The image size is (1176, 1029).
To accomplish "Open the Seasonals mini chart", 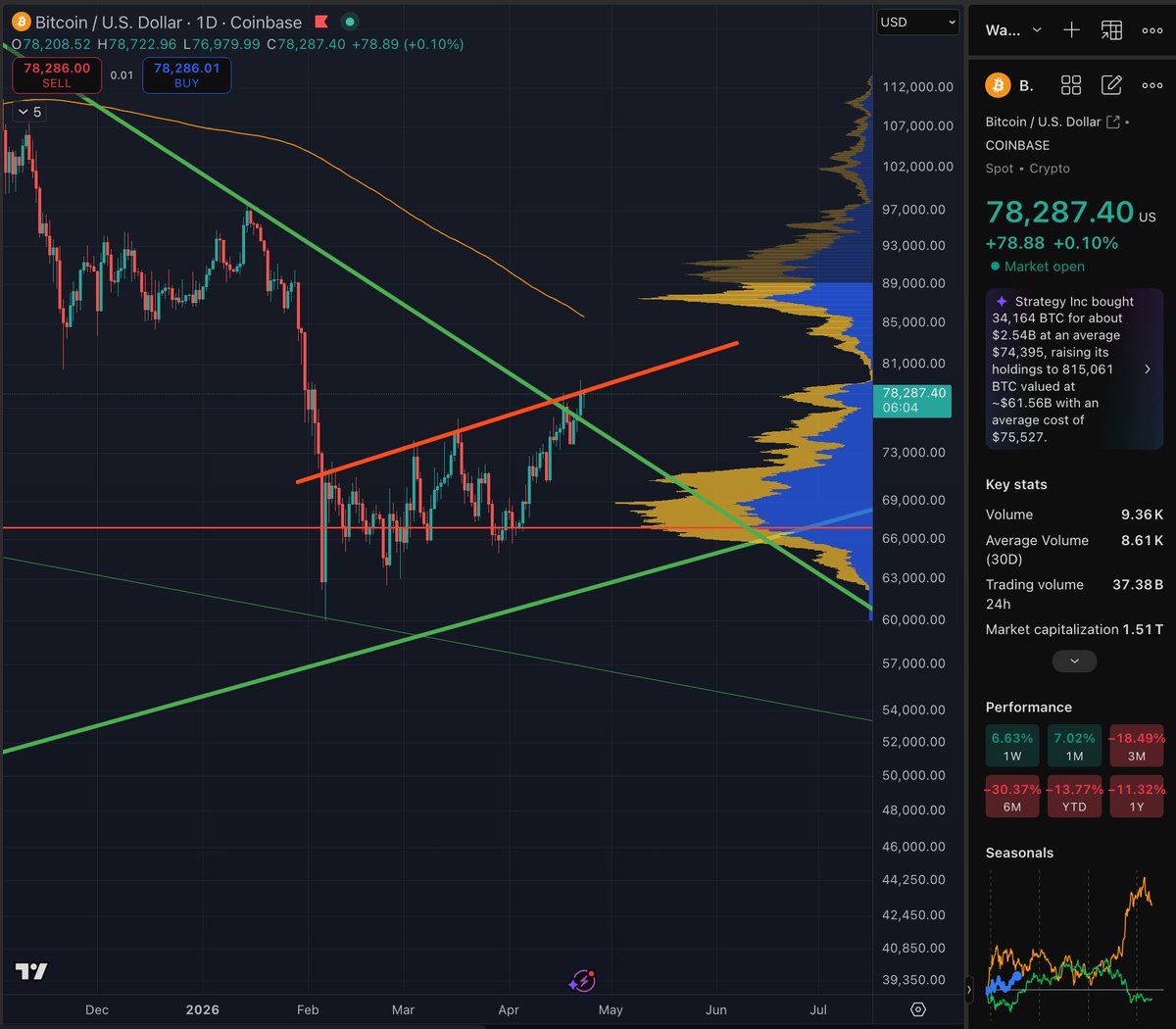I will click(1073, 943).
